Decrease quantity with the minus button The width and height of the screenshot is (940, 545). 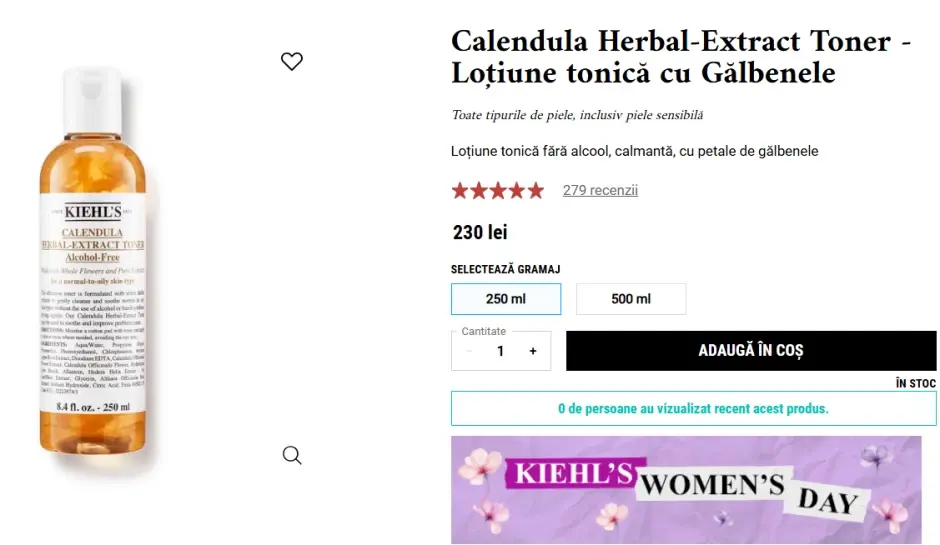(469, 351)
